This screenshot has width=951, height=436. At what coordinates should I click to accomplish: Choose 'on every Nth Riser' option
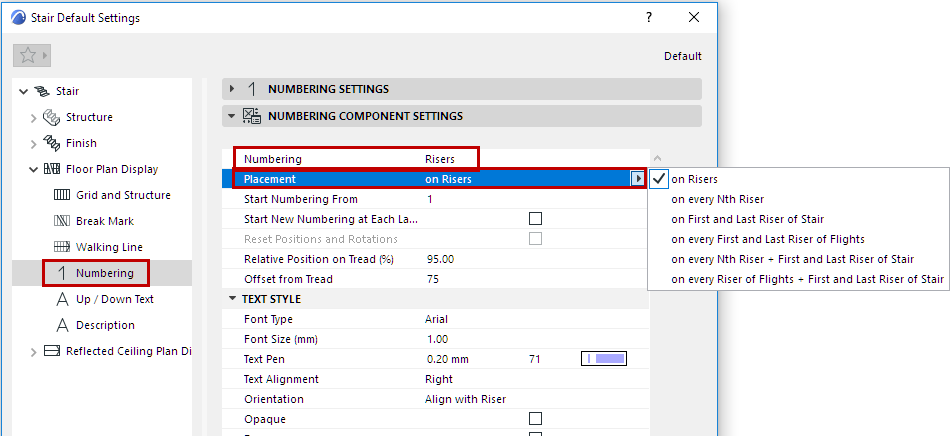pos(717,199)
